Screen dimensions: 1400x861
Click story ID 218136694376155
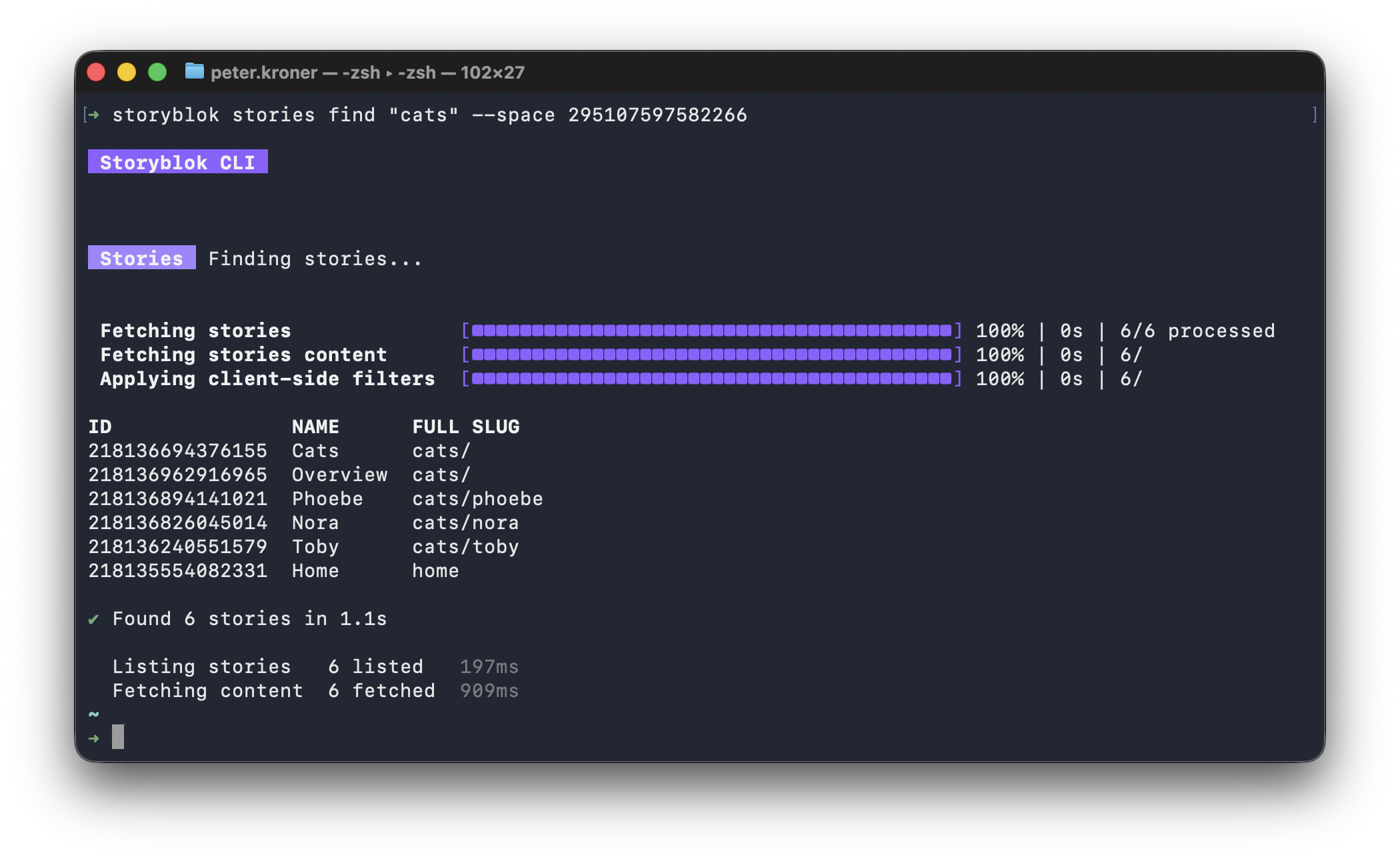178,450
